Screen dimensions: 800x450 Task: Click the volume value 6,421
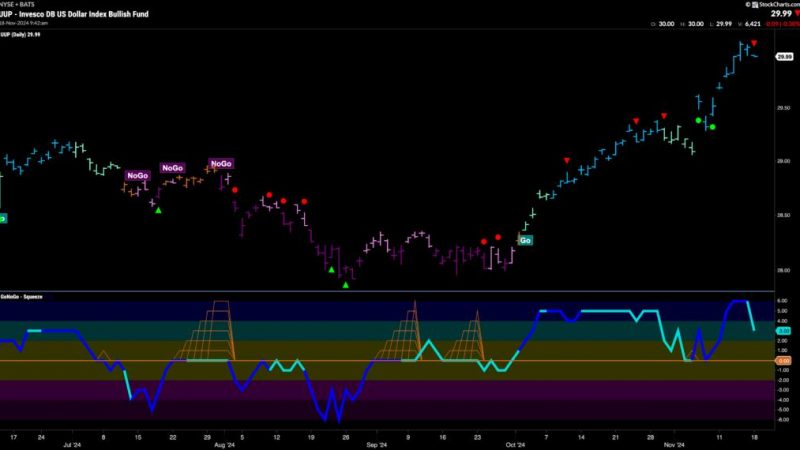point(753,24)
